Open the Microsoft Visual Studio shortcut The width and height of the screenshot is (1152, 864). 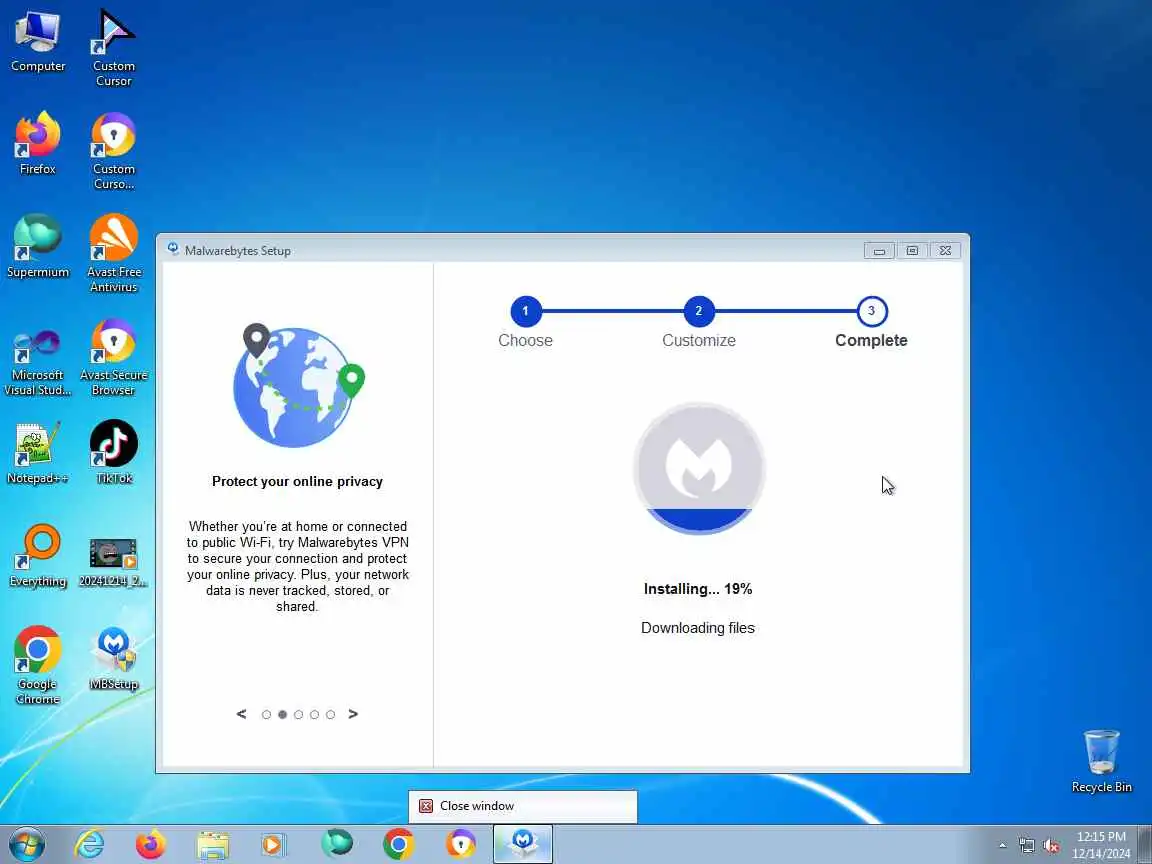pos(37,361)
